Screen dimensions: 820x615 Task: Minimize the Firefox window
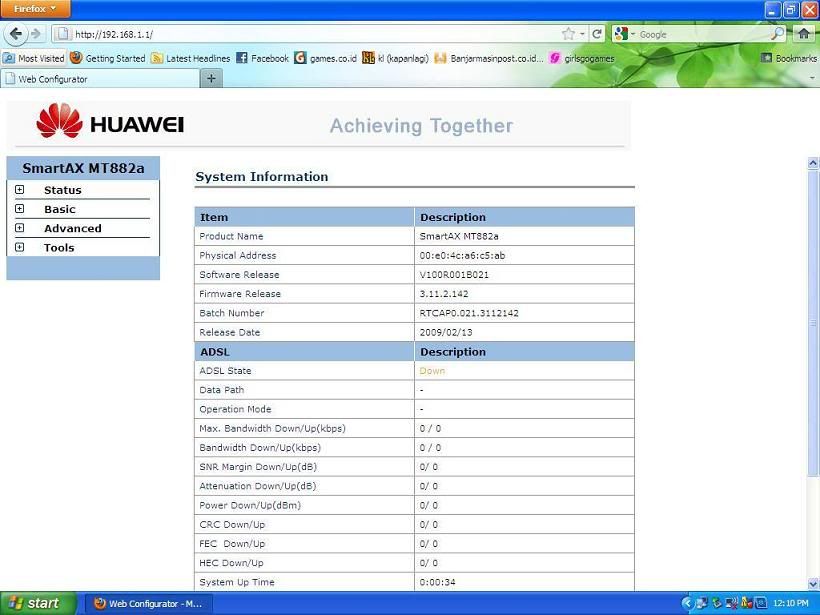click(x=772, y=9)
